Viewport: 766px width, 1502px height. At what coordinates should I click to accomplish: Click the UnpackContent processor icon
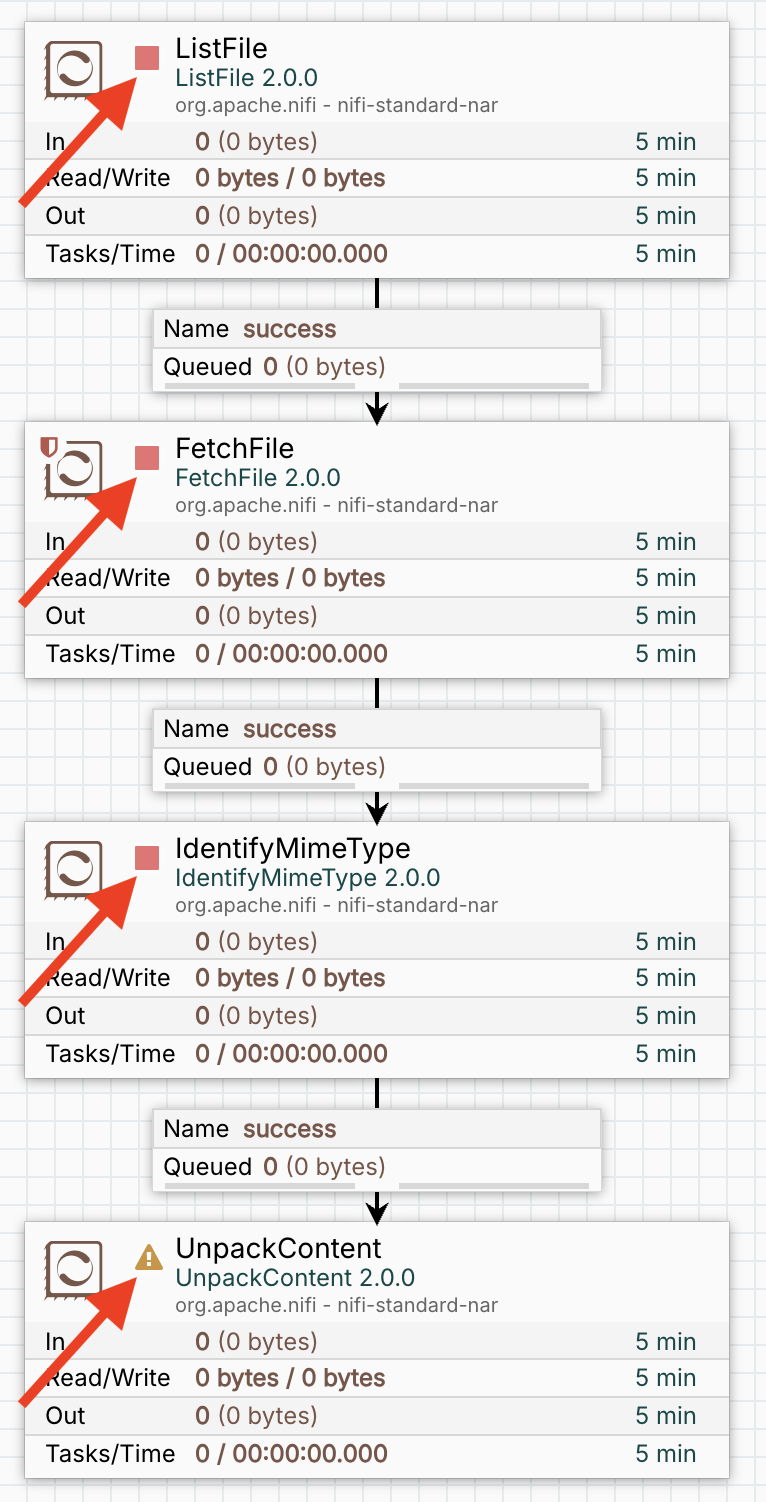click(74, 1269)
